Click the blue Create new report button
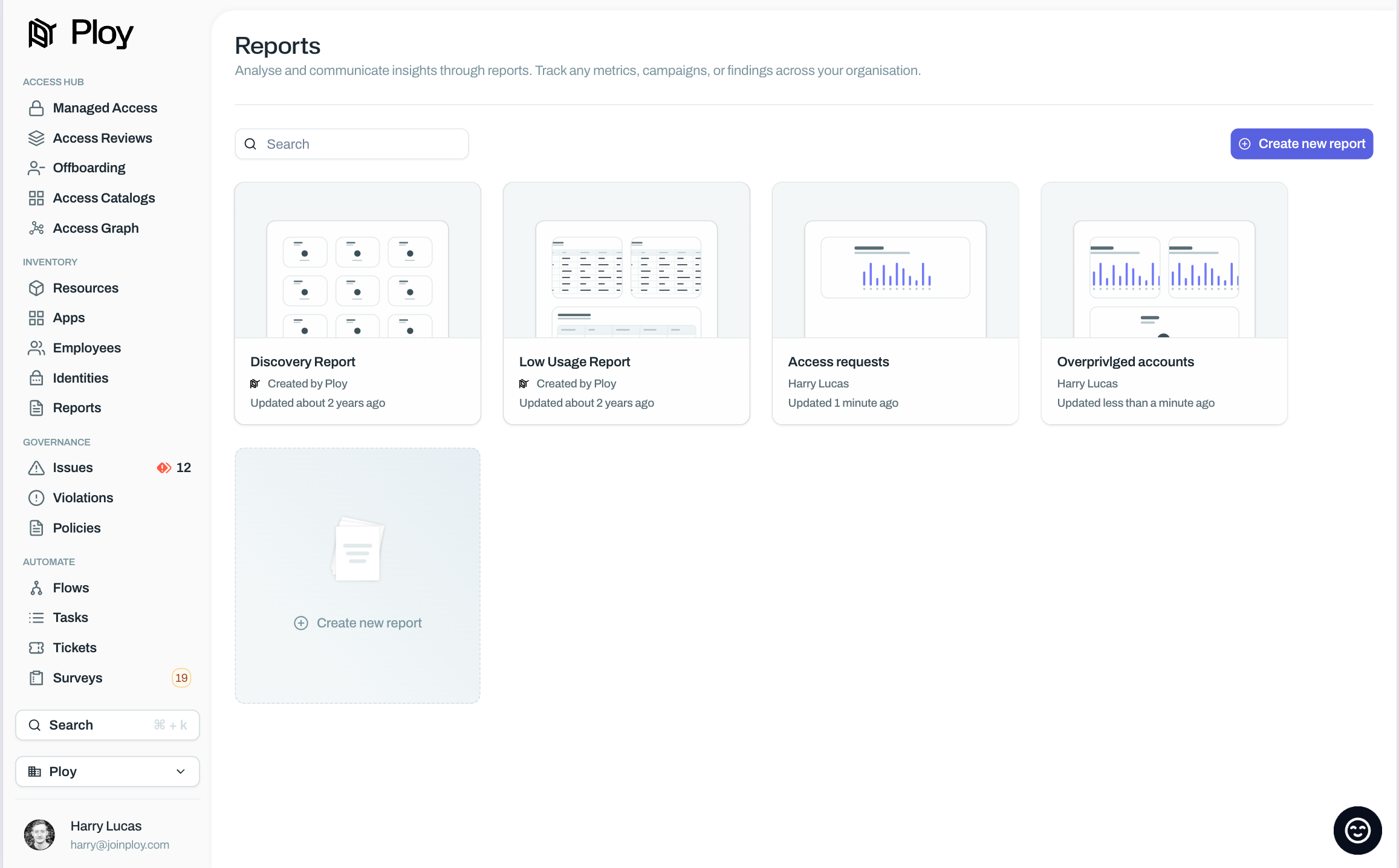This screenshot has height=868, width=1399. tap(1301, 144)
